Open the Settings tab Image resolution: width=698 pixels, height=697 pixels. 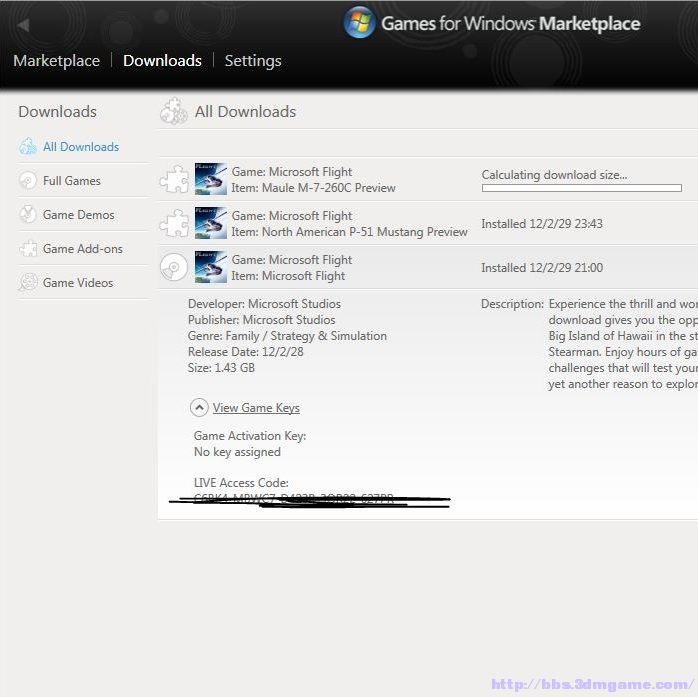(253, 61)
